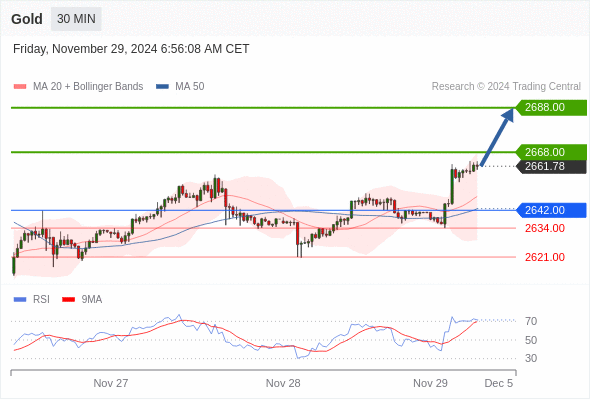
Task: Click the RSI 70 level label
Action: (x=531, y=321)
